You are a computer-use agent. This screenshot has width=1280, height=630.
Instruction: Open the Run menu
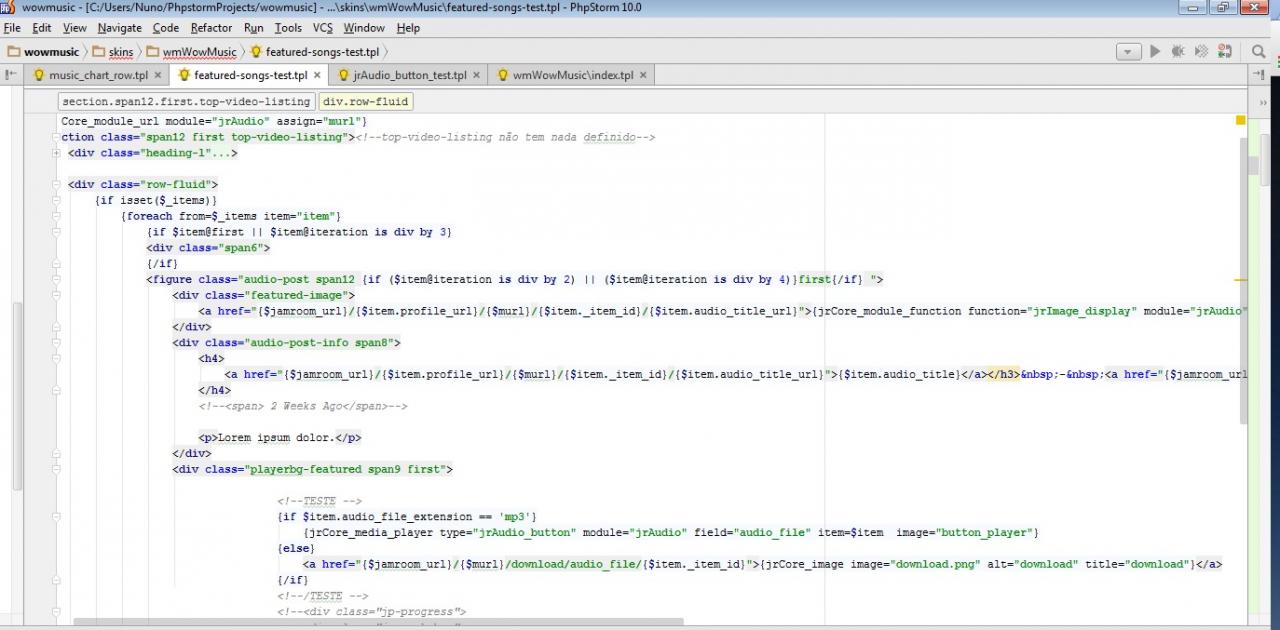(254, 28)
